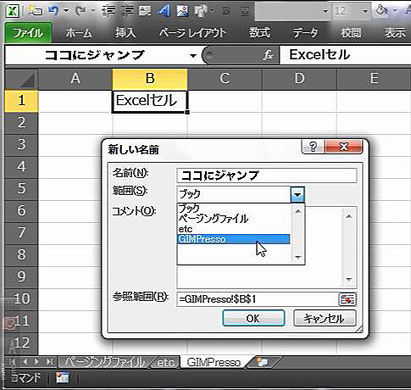Click the comment box's scroll up arrow
This screenshot has height=390, width=411.
(x=349, y=216)
